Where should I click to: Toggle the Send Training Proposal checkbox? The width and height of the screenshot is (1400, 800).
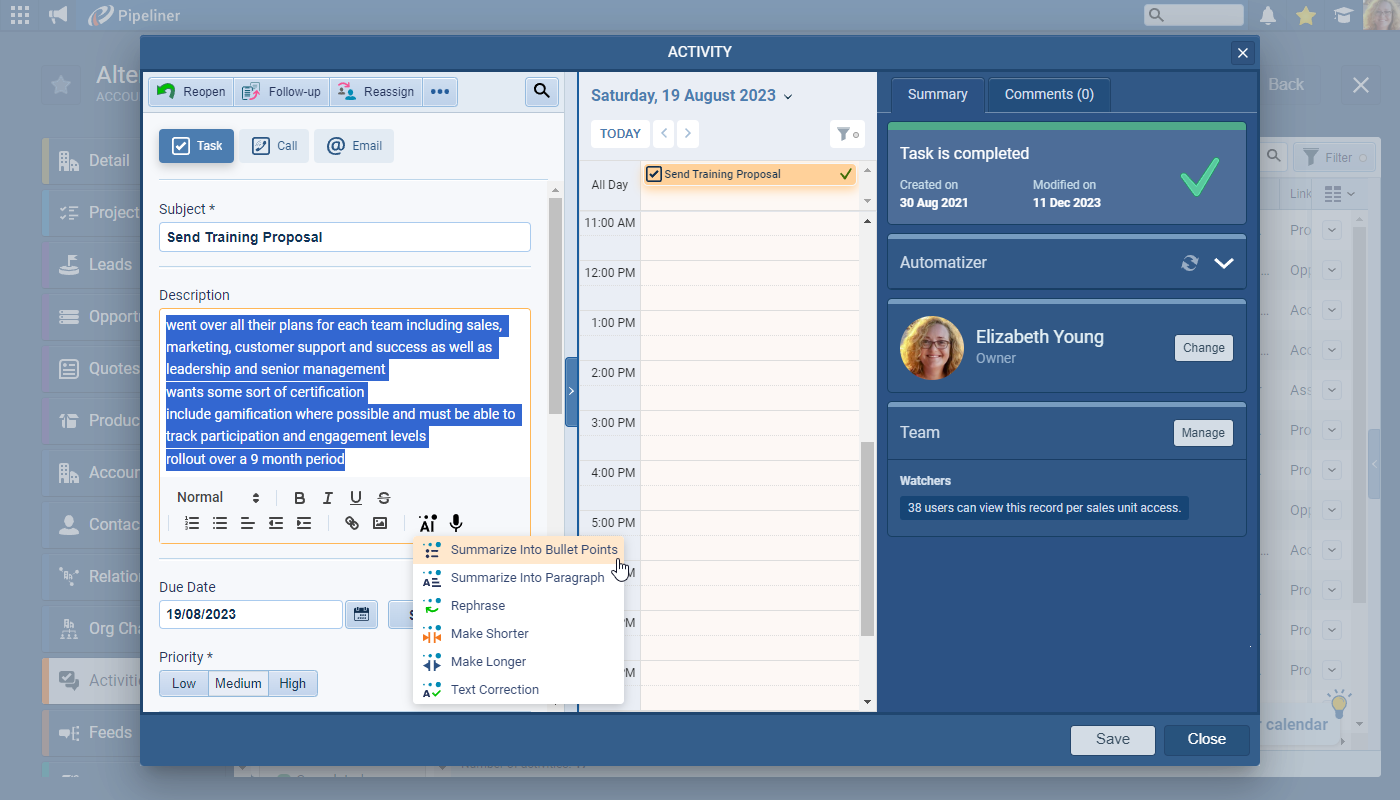(x=654, y=174)
